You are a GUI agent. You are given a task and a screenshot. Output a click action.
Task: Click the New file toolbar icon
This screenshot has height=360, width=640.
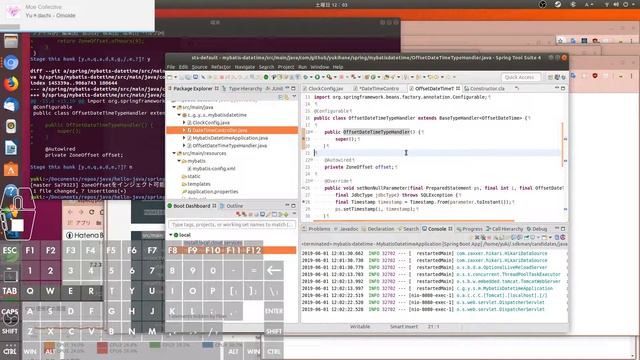click(170, 77)
